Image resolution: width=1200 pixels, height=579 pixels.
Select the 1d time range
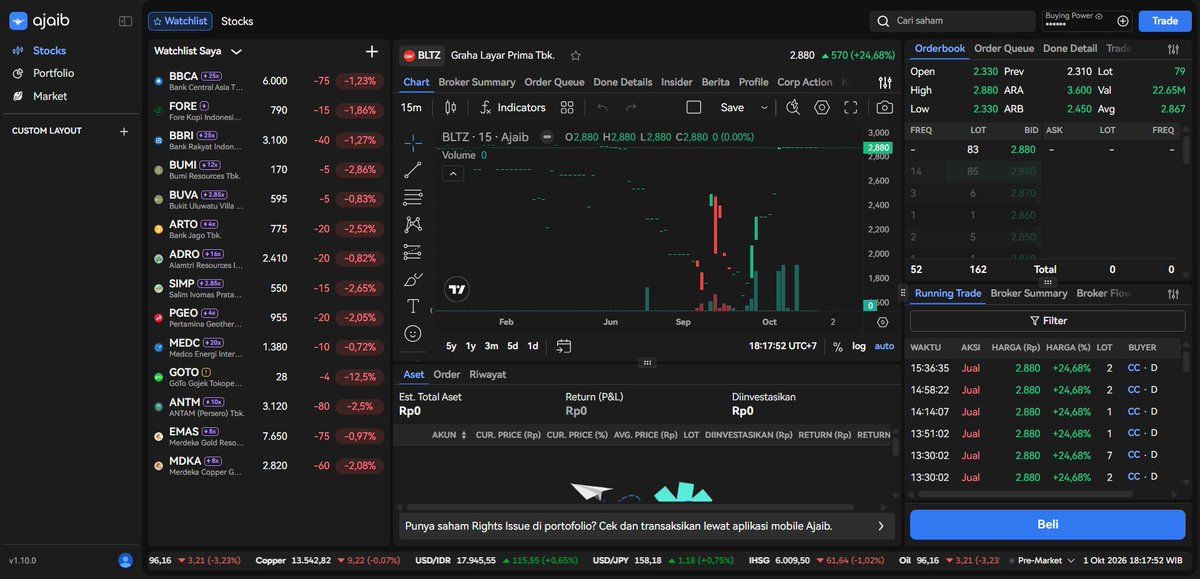tap(533, 346)
